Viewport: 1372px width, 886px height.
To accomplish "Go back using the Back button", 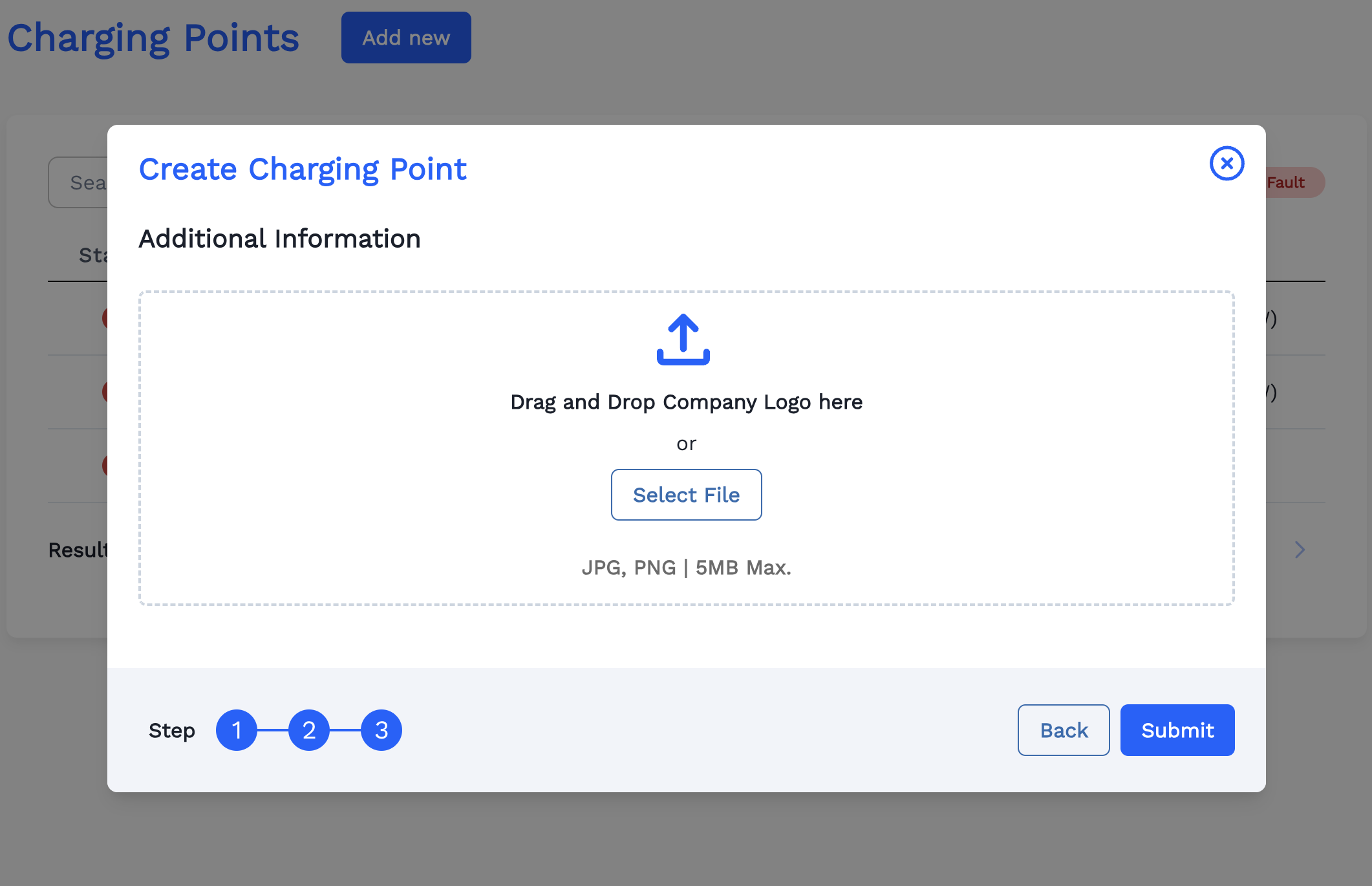I will click(x=1063, y=729).
